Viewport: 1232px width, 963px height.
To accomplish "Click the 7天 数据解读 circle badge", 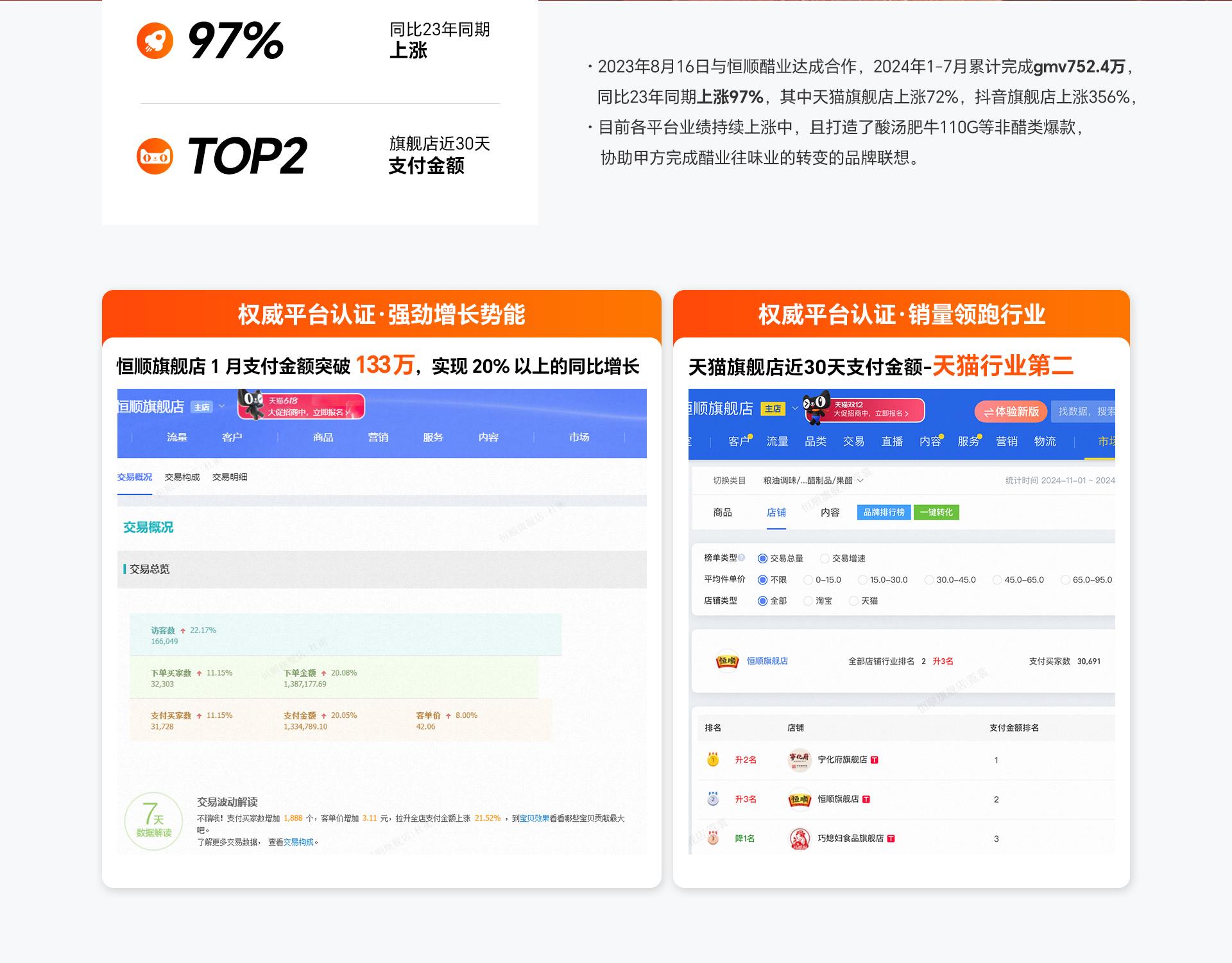I will pyautogui.click(x=153, y=822).
